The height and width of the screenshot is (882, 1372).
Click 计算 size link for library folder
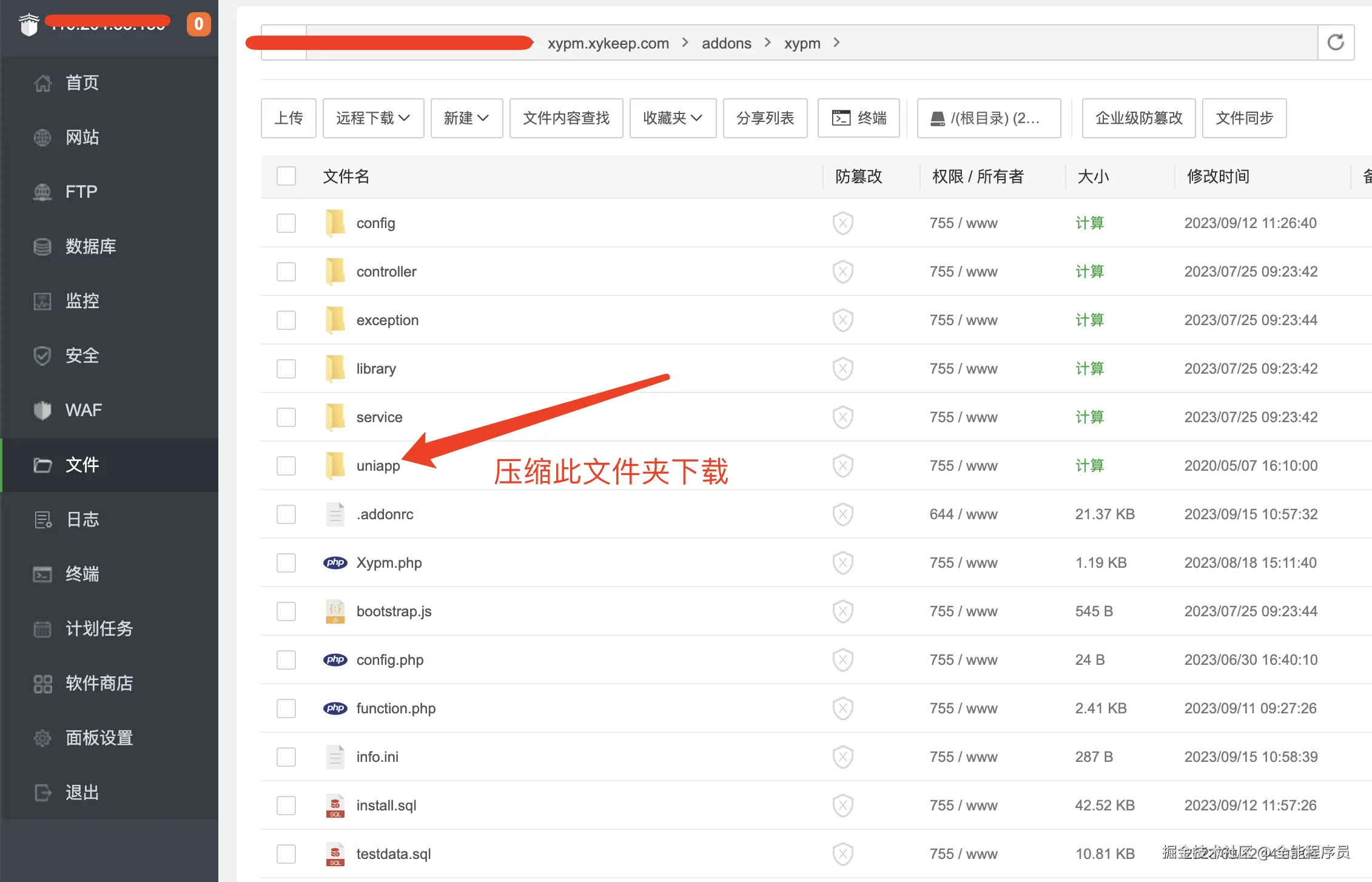pyautogui.click(x=1089, y=368)
